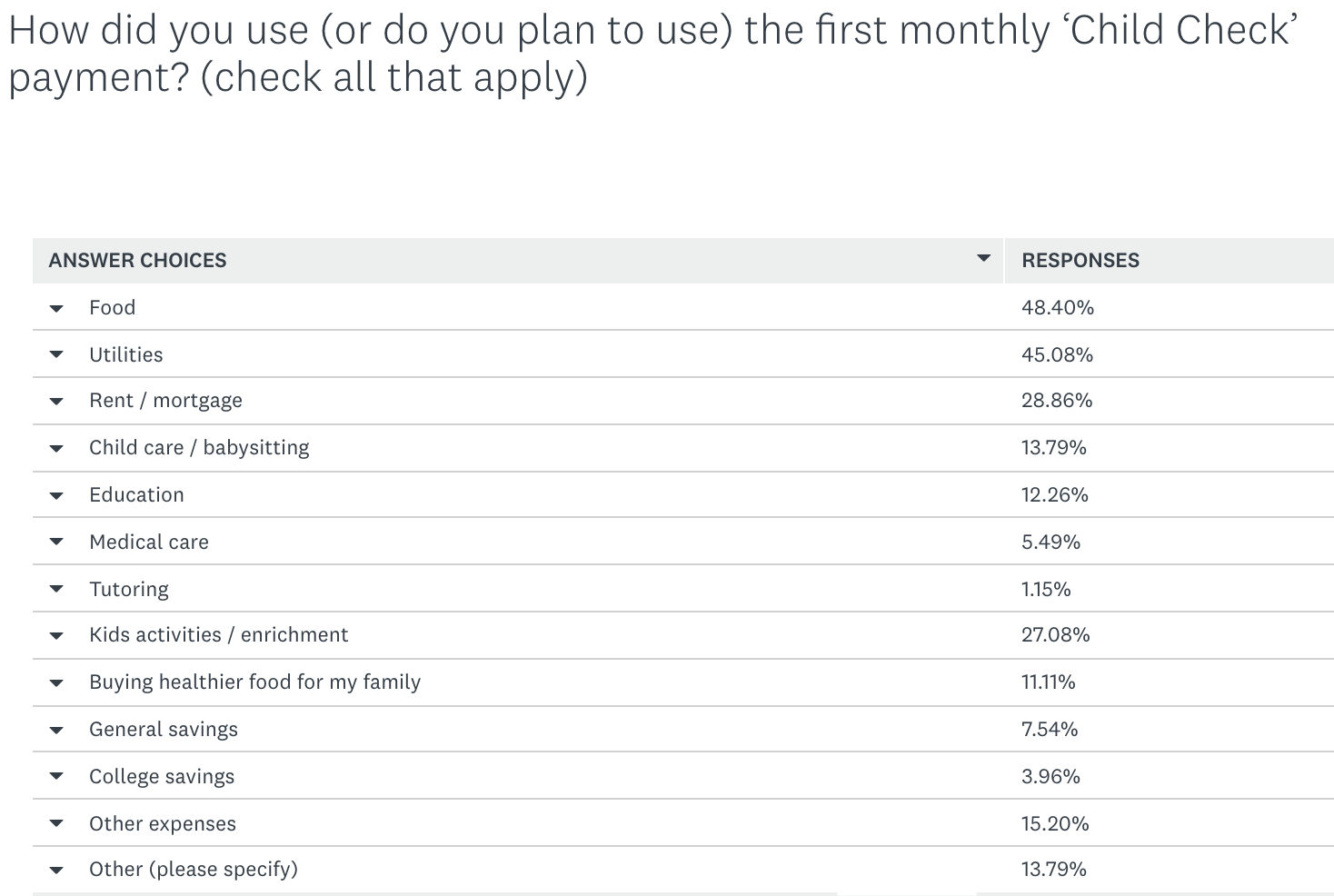Expand the Medical care row arrow

pos(56,543)
